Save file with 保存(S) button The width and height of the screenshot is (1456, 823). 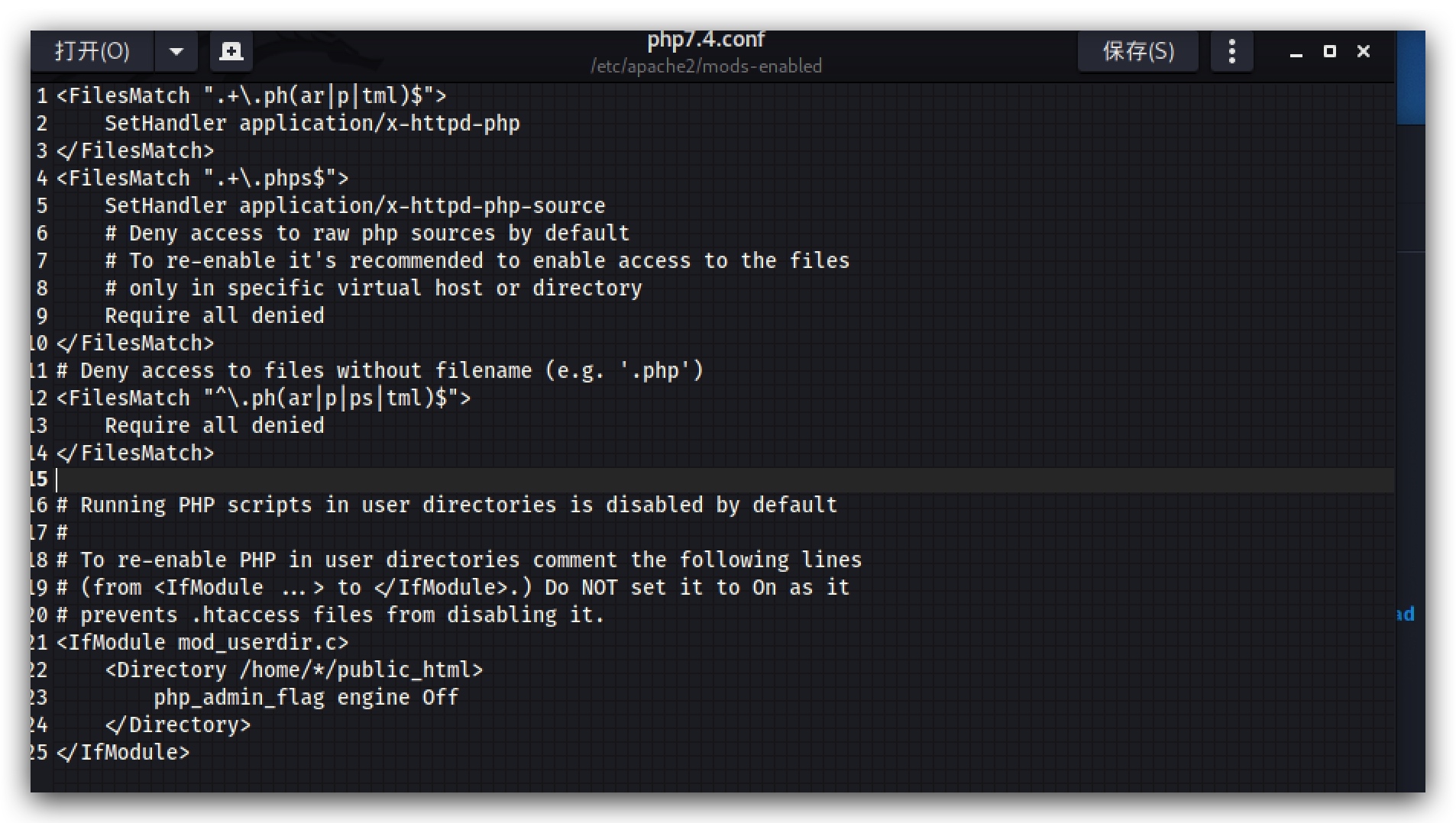tap(1138, 51)
